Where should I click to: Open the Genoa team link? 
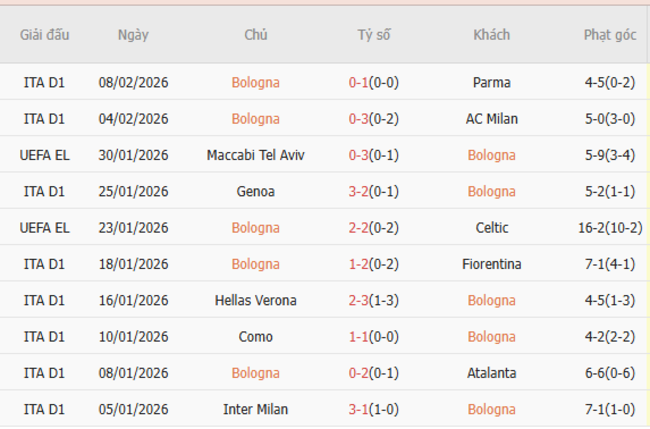256,191
